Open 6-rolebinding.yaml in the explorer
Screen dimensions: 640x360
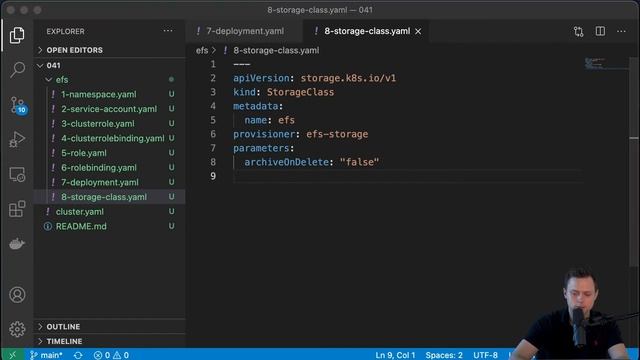[99, 168]
